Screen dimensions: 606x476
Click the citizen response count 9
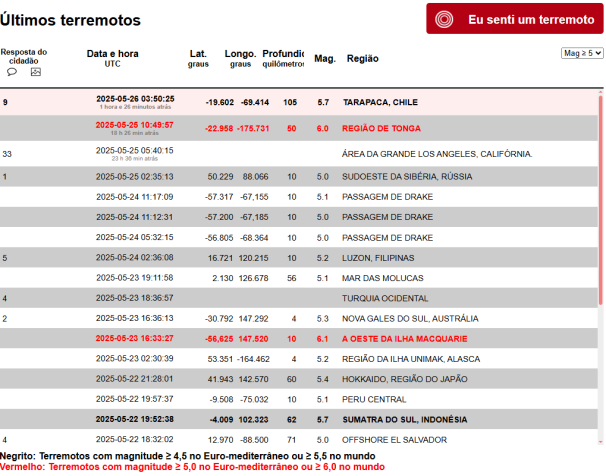(5, 102)
